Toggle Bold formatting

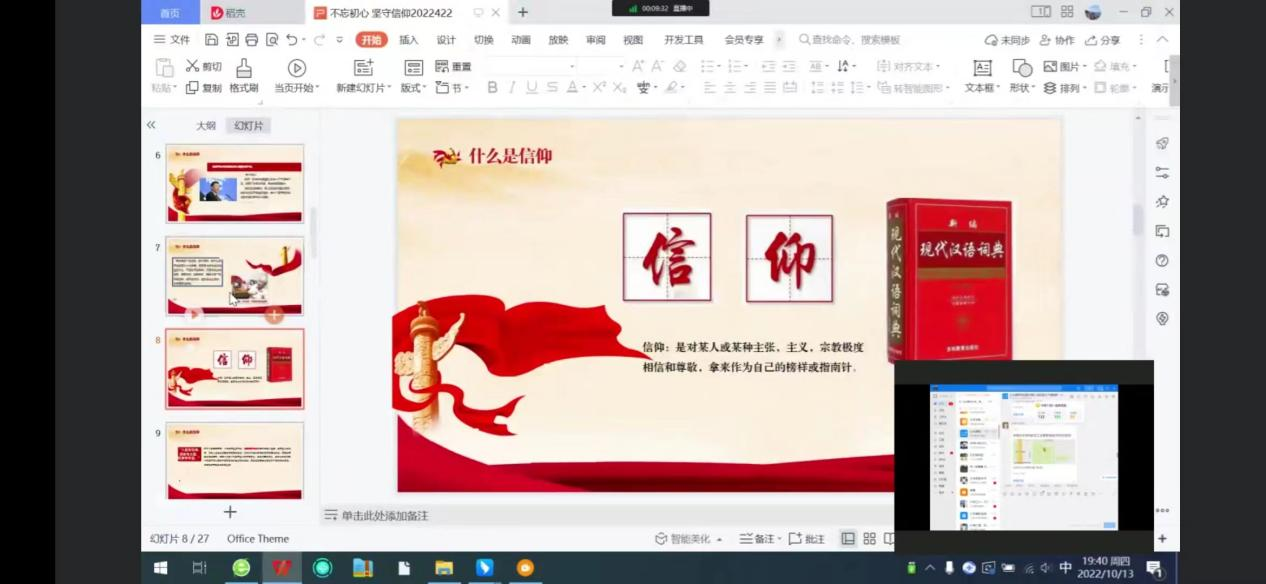492,88
